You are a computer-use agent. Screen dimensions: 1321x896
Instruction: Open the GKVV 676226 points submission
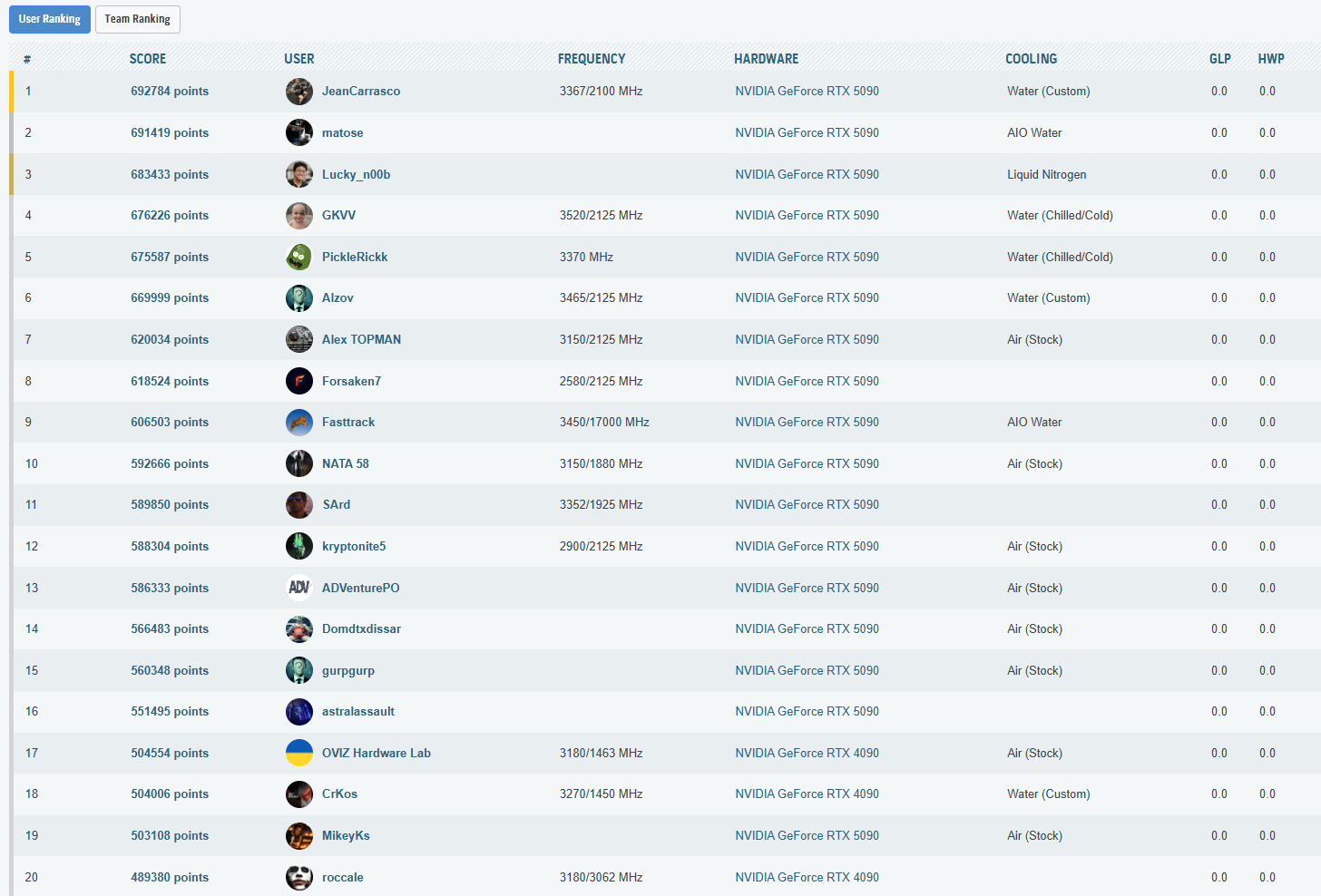click(x=170, y=216)
